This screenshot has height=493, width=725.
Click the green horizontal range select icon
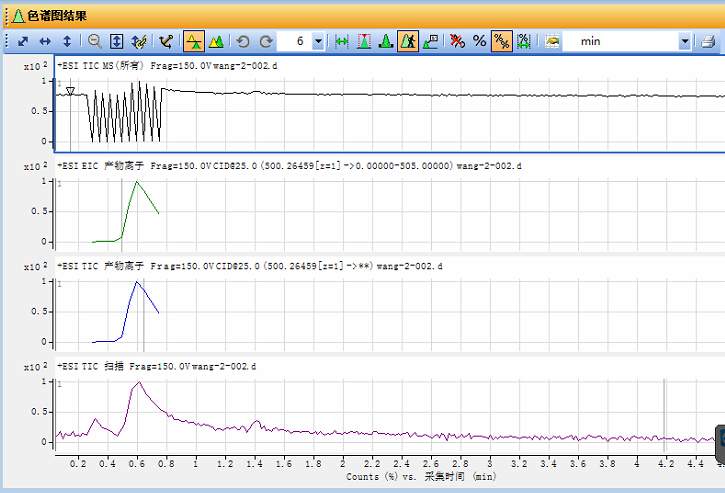[x=341, y=41]
